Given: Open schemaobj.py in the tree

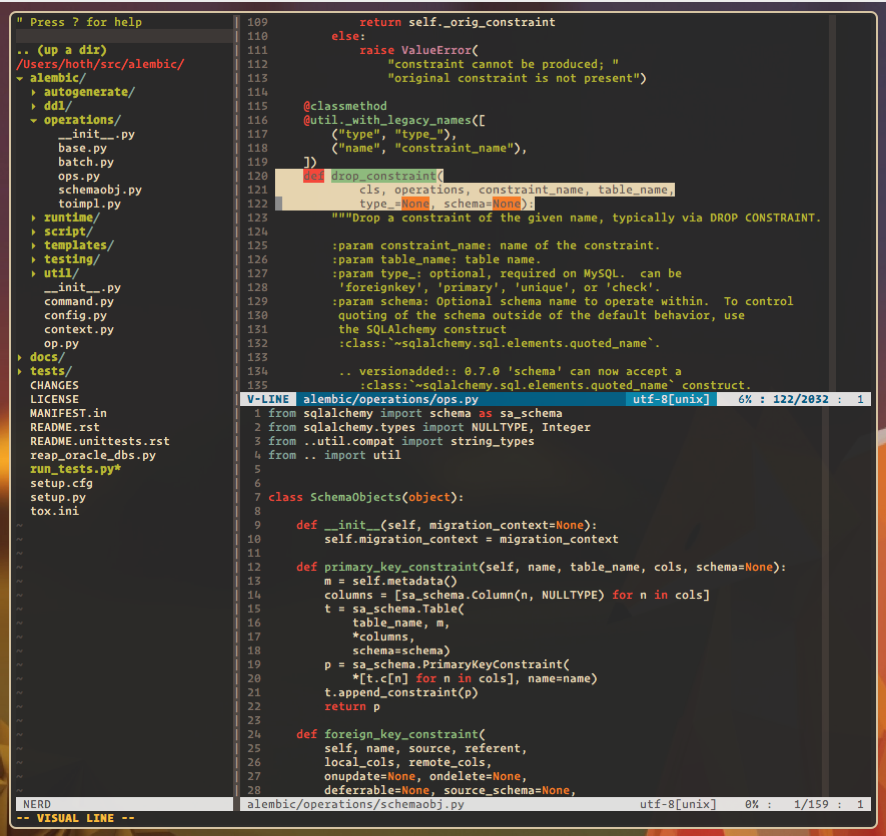Looking at the screenshot, I should [100, 190].
